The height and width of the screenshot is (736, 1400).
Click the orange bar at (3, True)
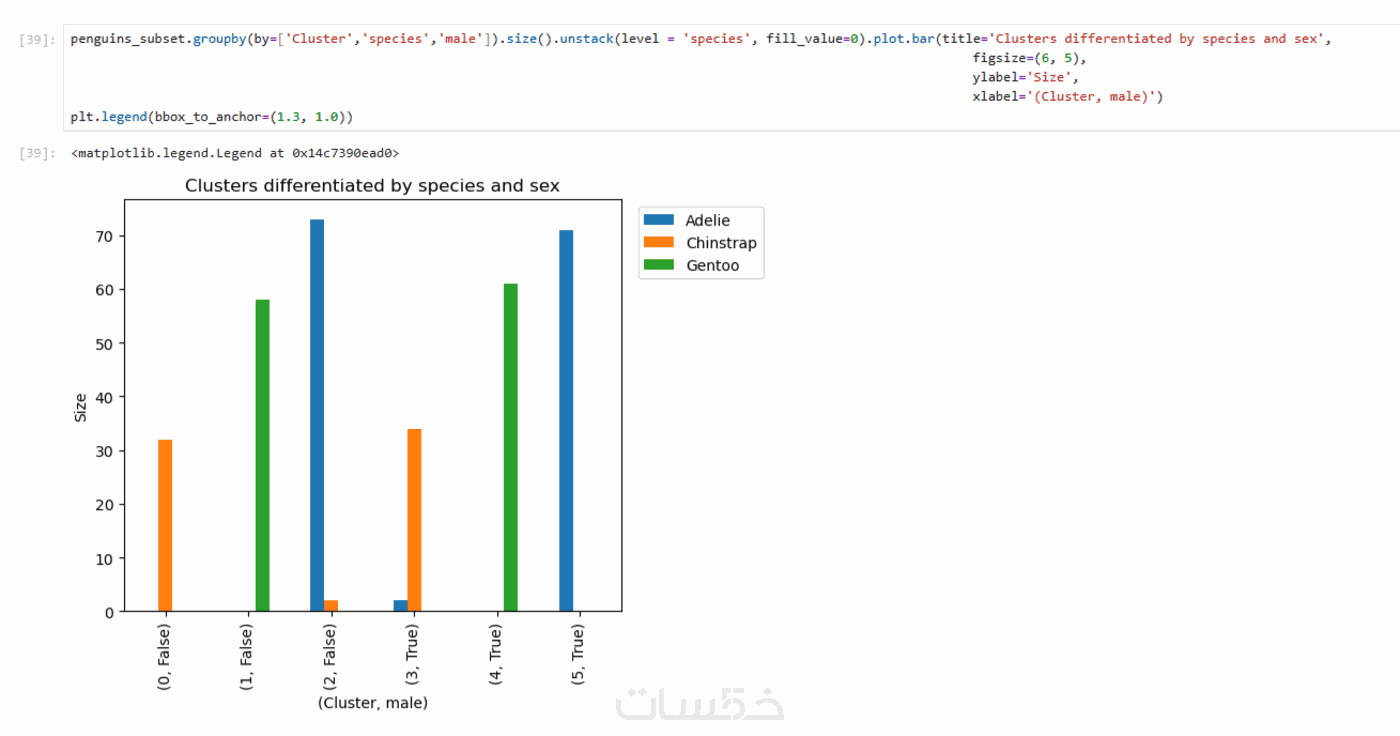[414, 520]
